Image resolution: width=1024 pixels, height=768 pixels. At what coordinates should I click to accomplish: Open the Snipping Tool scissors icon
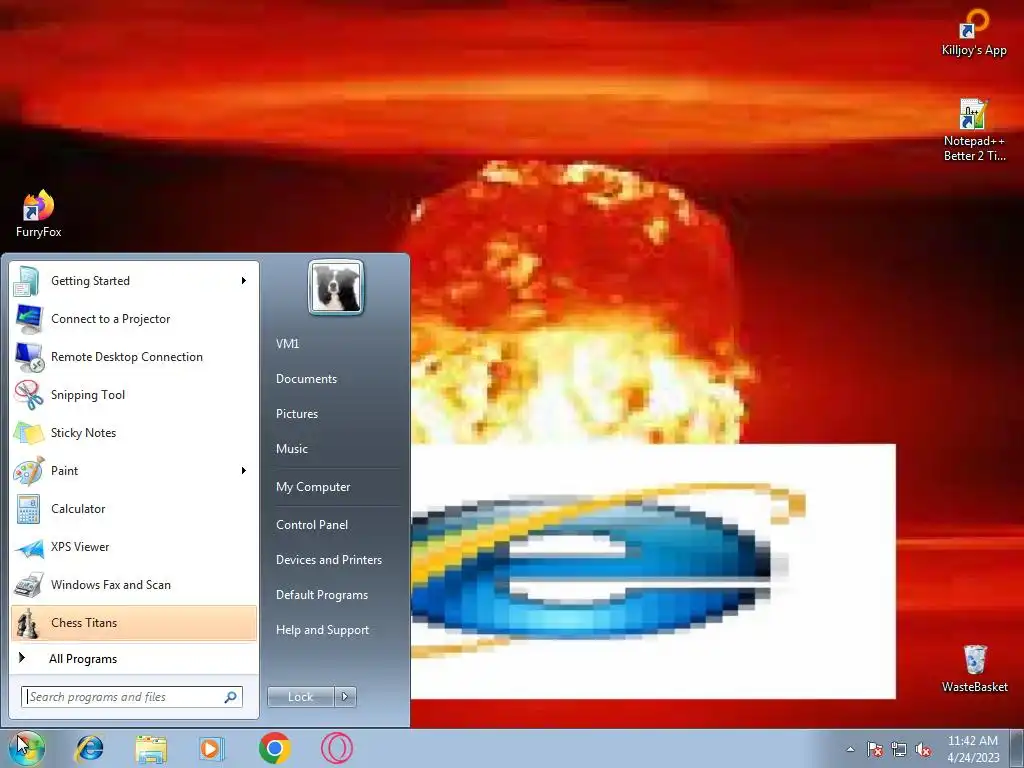(x=27, y=394)
